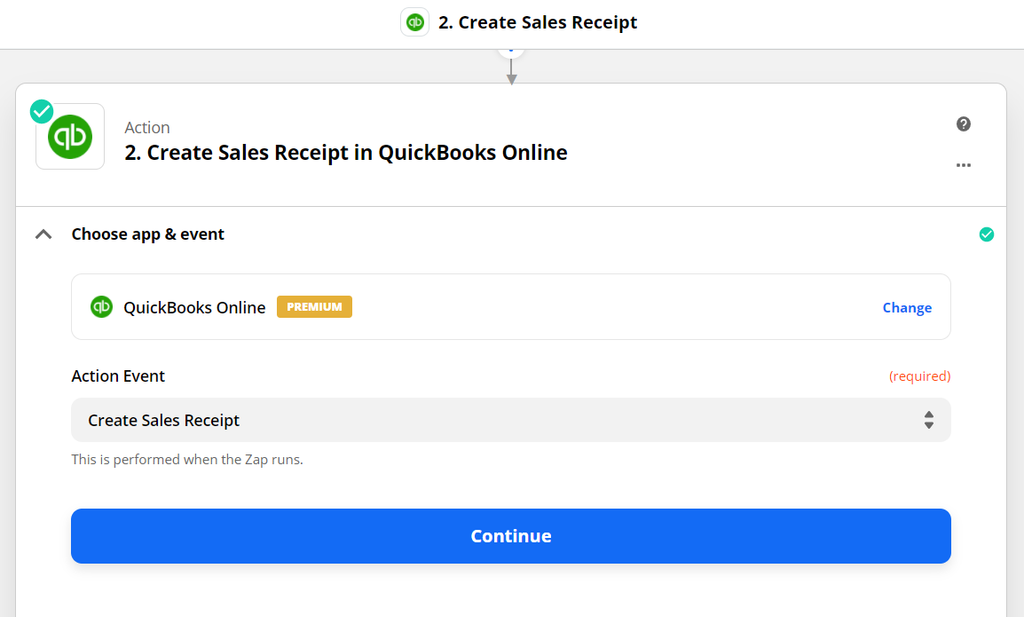Select the QuickBooks Online app card
Viewport: 1024px width, 617px height.
pos(511,307)
